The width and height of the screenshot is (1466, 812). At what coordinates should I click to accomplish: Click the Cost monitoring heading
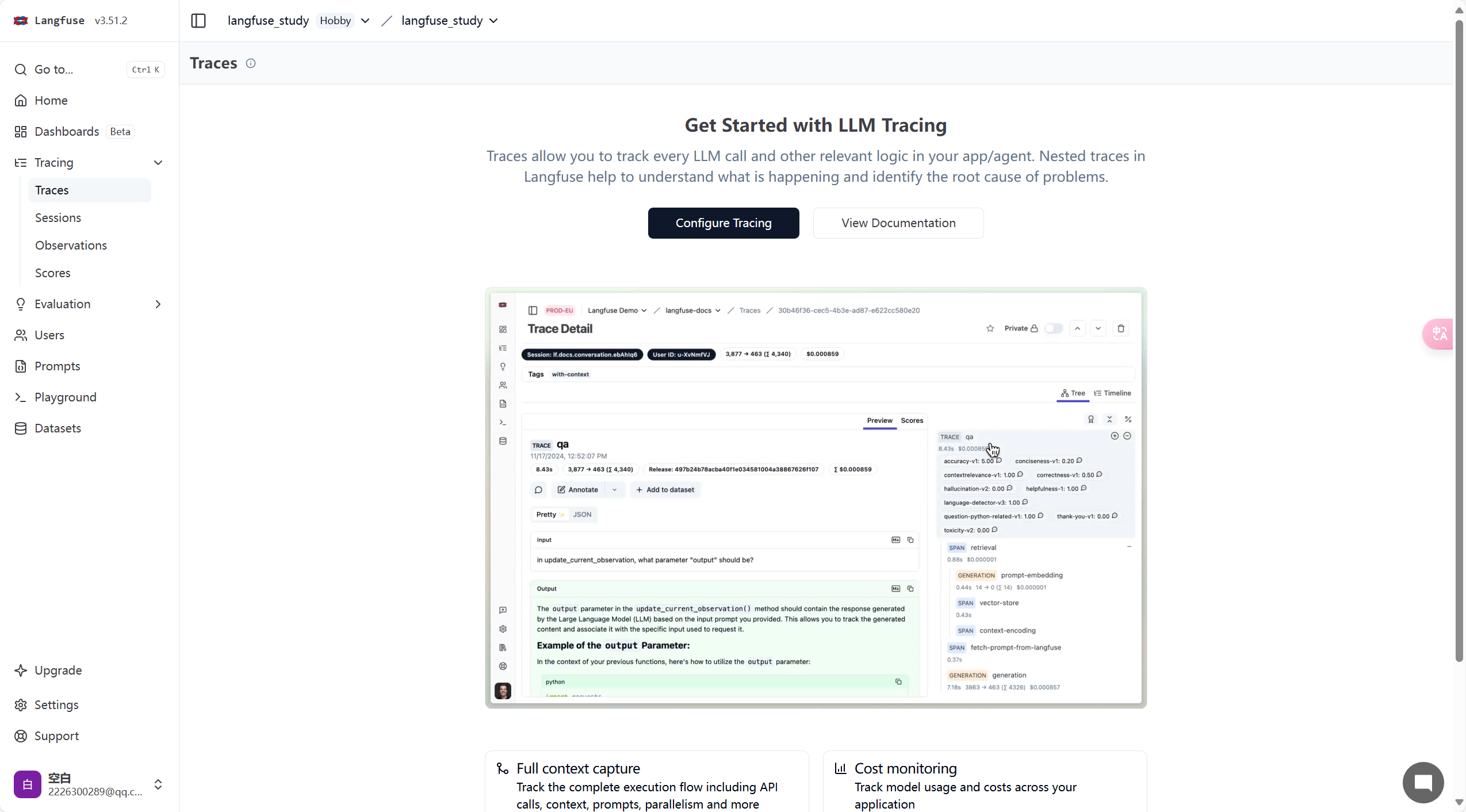(906, 769)
